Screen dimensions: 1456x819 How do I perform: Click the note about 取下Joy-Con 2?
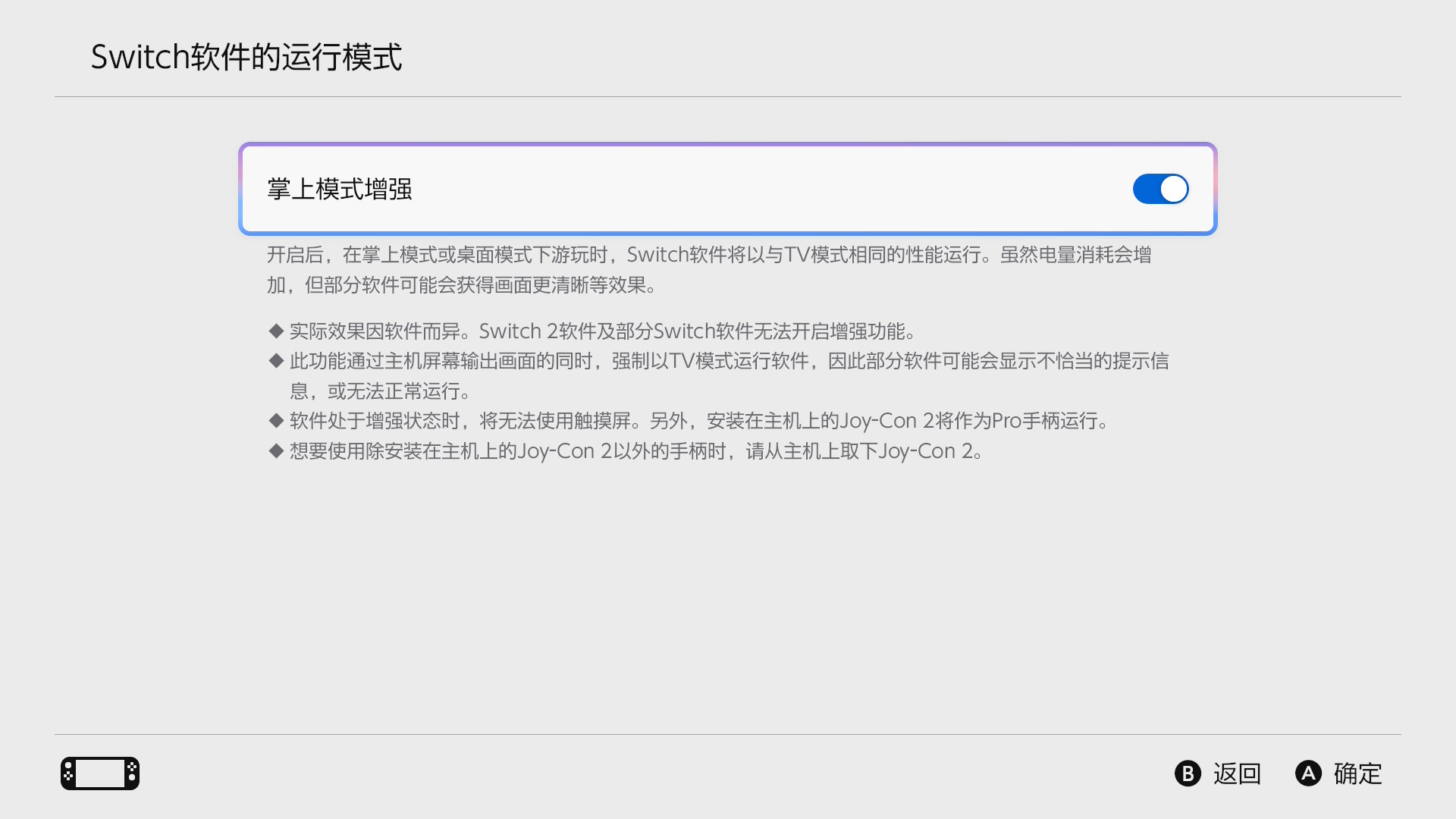click(x=637, y=451)
